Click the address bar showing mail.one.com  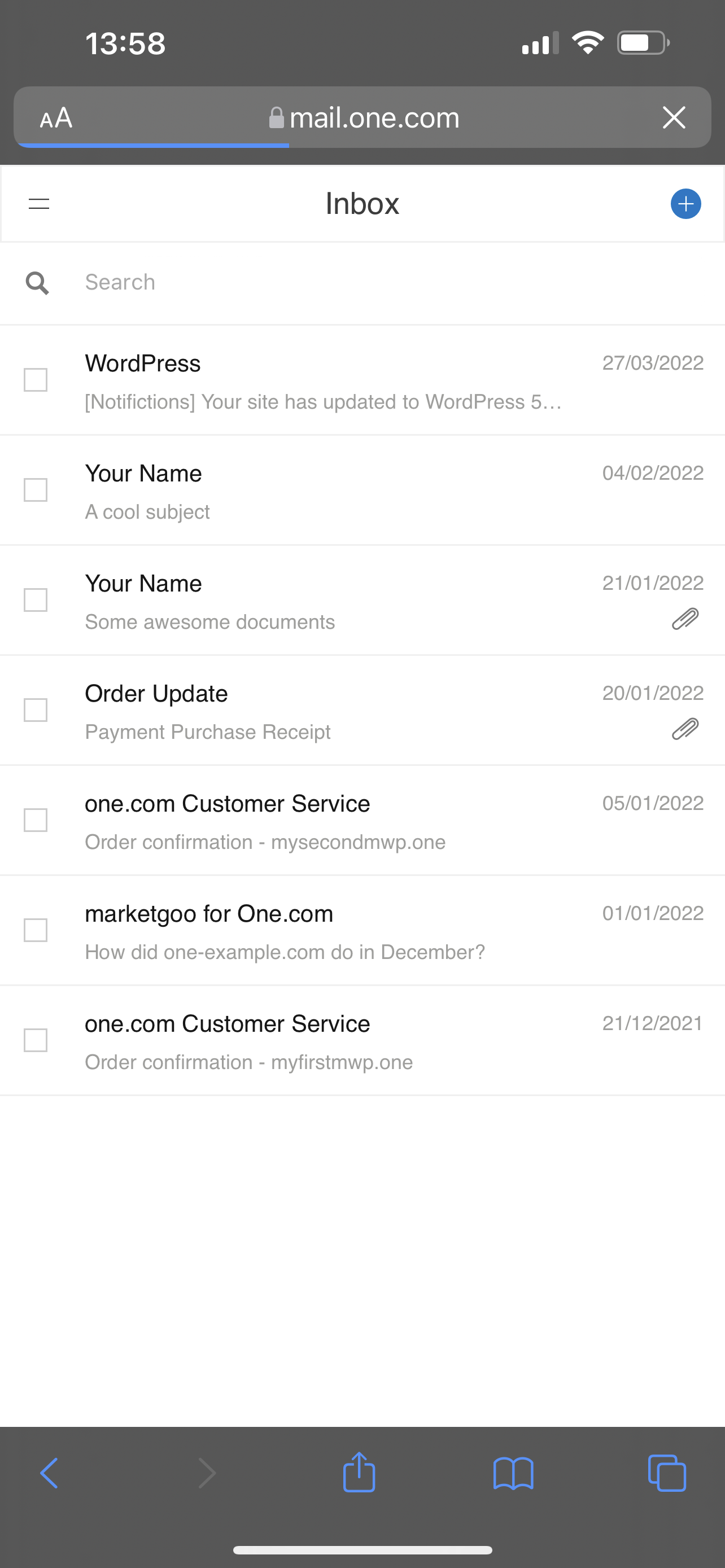374,117
